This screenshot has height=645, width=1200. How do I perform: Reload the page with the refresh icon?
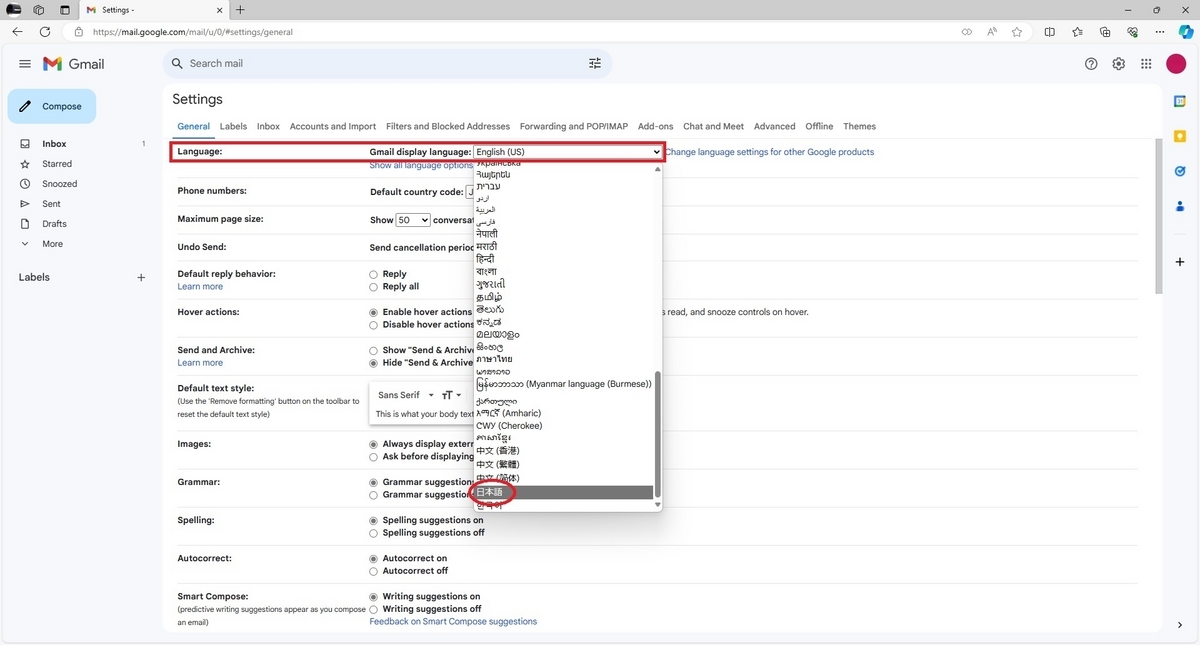[x=45, y=32]
